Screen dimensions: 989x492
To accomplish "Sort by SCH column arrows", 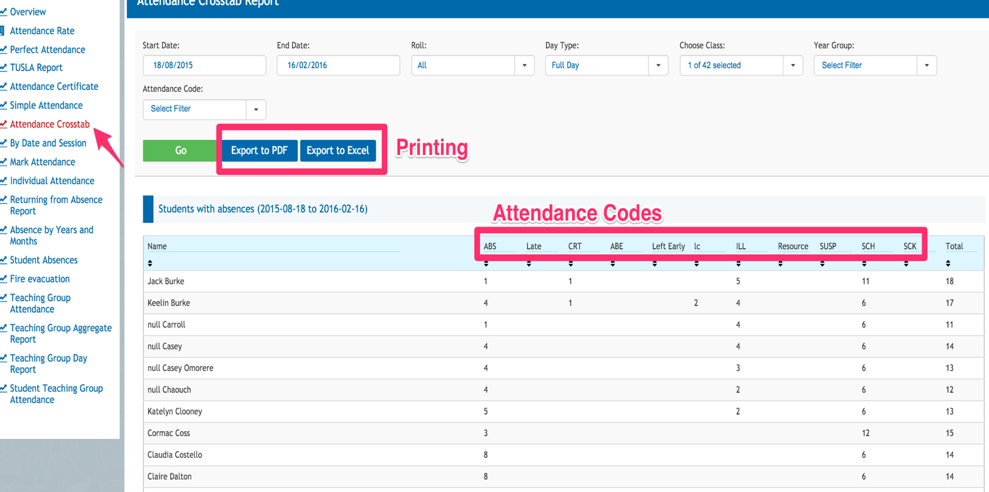I will pos(865,263).
